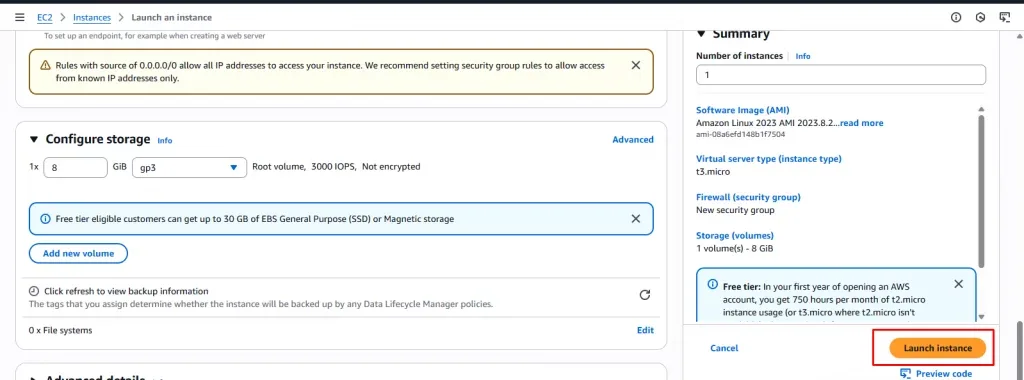Click the root volume size field
Viewport: 1024px width, 380px height.
[75, 168]
